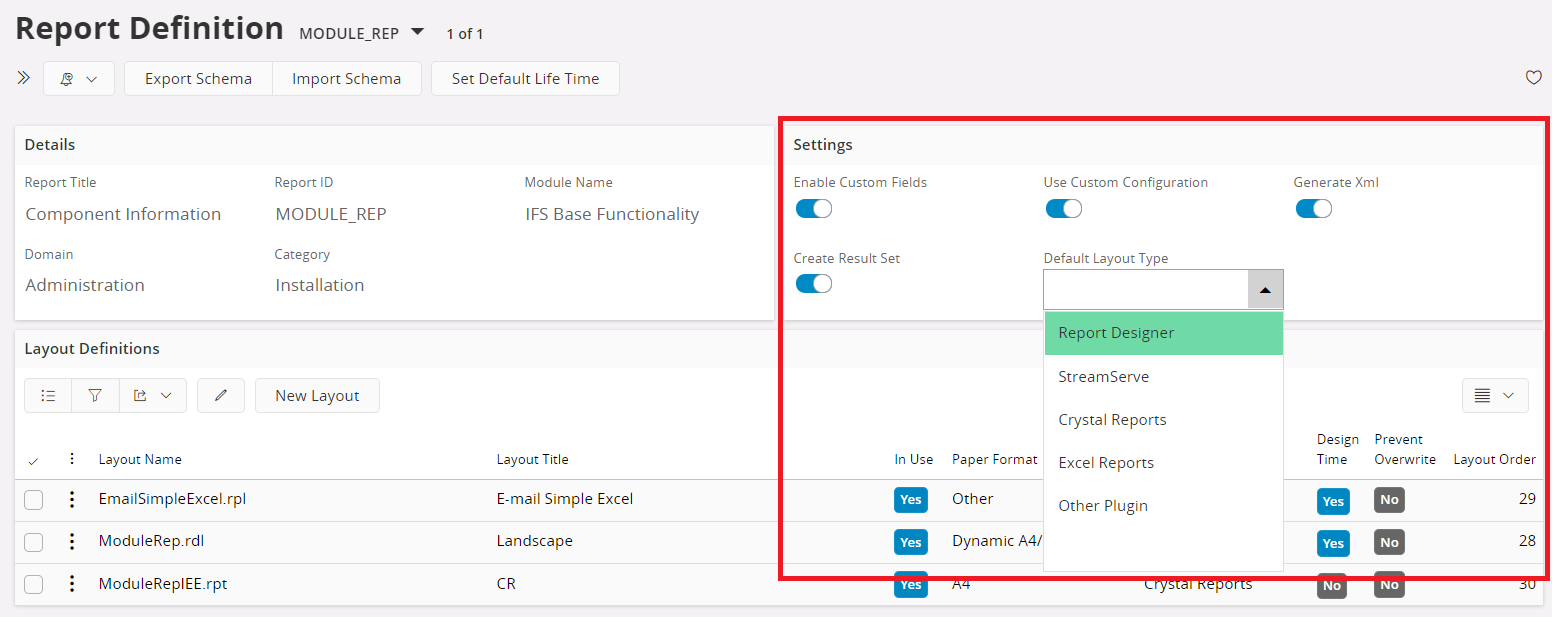Expand the double-chevron side panel icon
Screen dimensions: 1552x617
24,78
